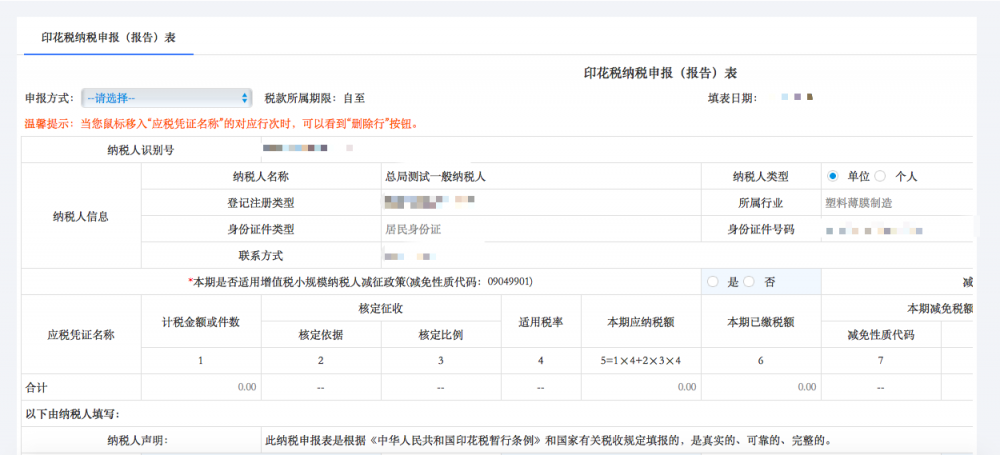The image size is (1000, 455).
Task: Click the 应税凭证名称 column header
Action: [x=81, y=335]
